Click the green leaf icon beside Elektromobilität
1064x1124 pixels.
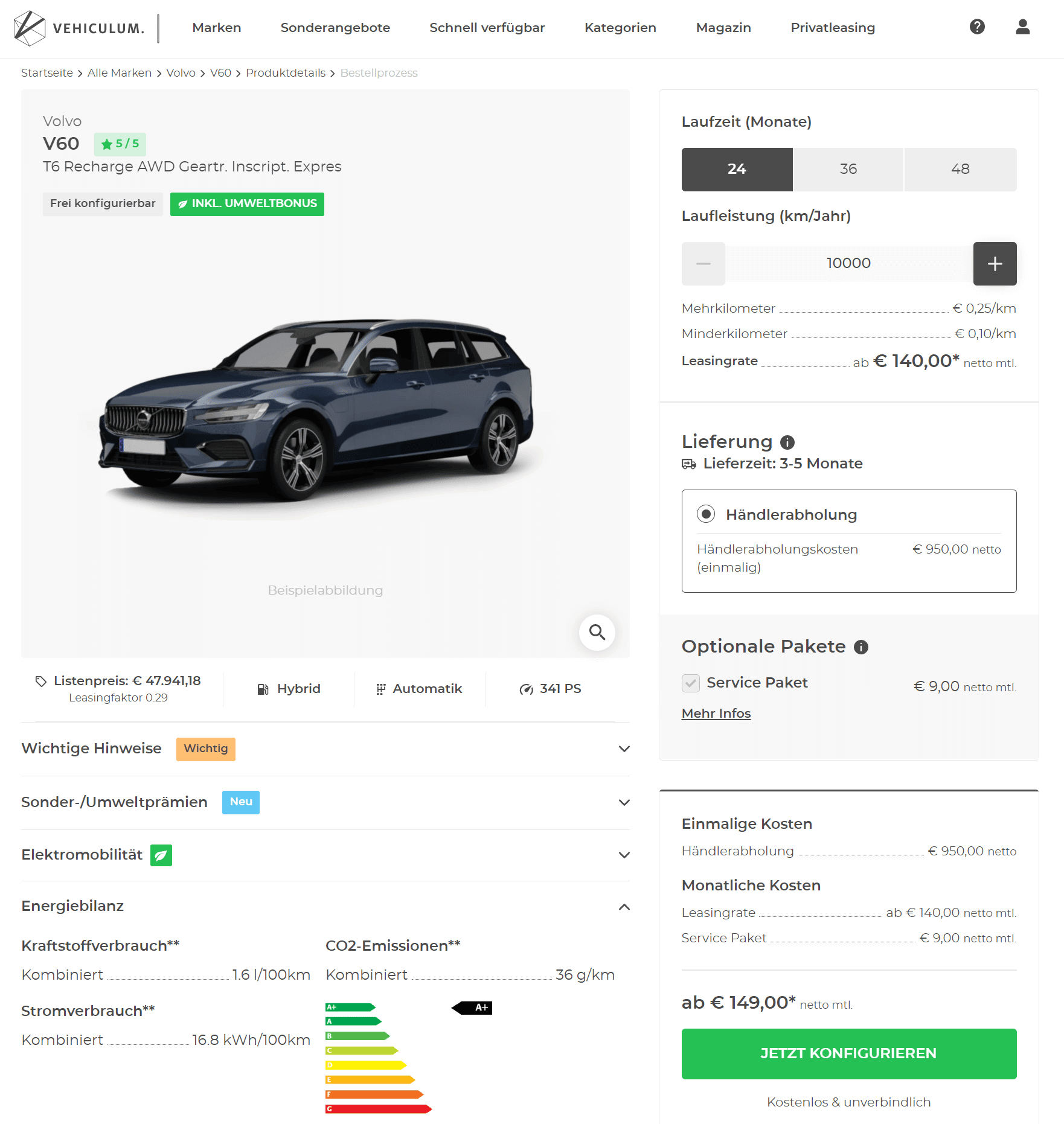[x=161, y=855]
